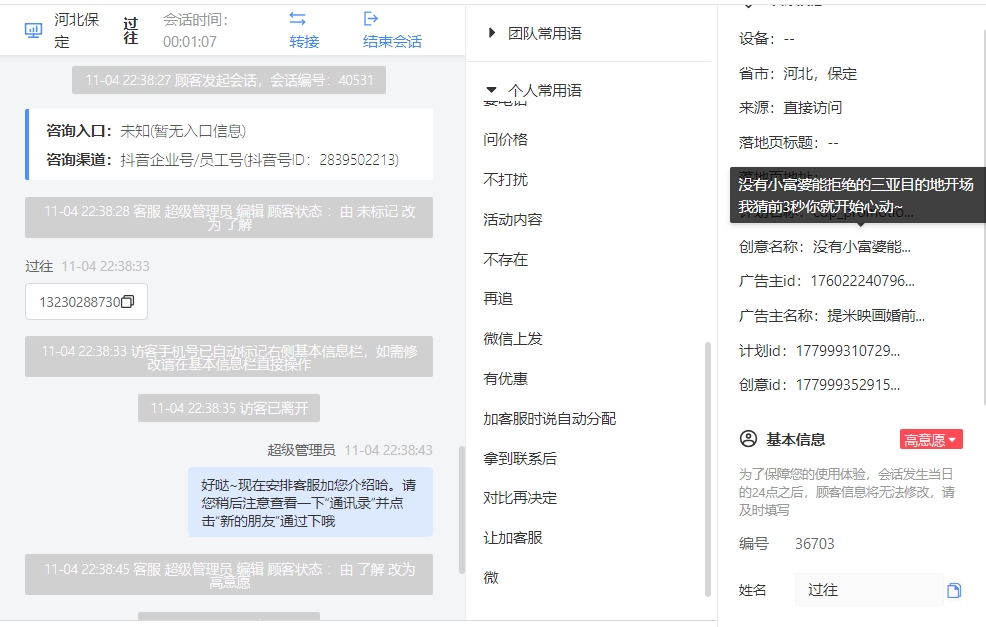Click the 创意名称 value 没有小富婆能...
The image size is (986, 627).
point(861,247)
